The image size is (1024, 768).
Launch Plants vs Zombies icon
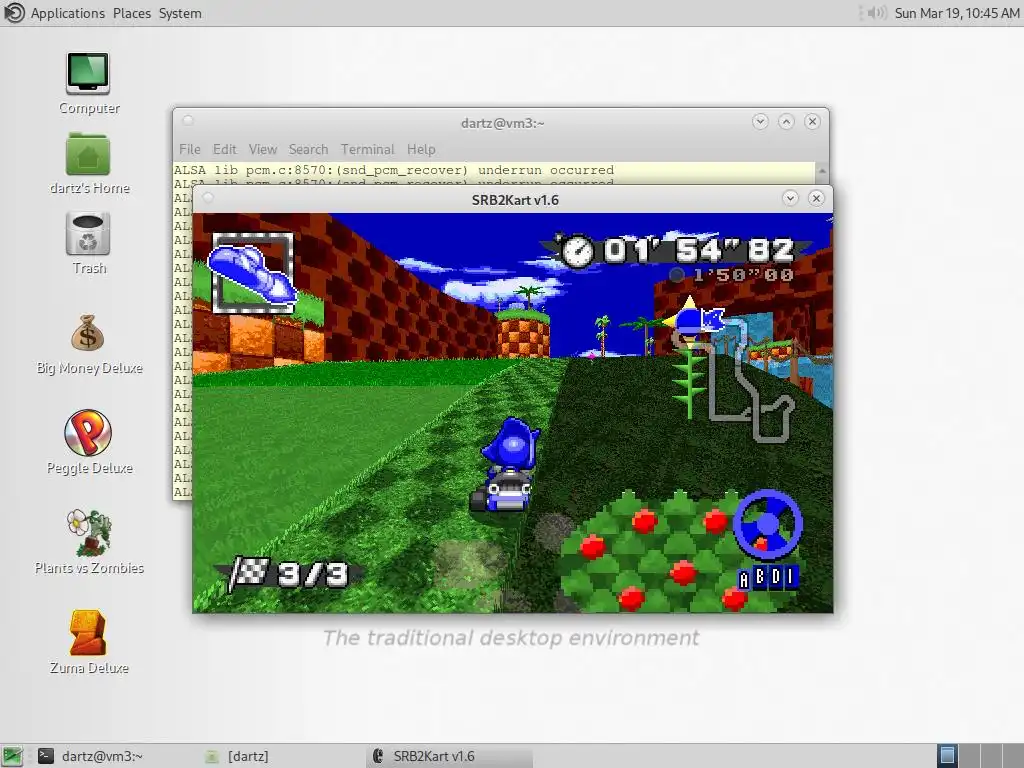[x=88, y=532]
